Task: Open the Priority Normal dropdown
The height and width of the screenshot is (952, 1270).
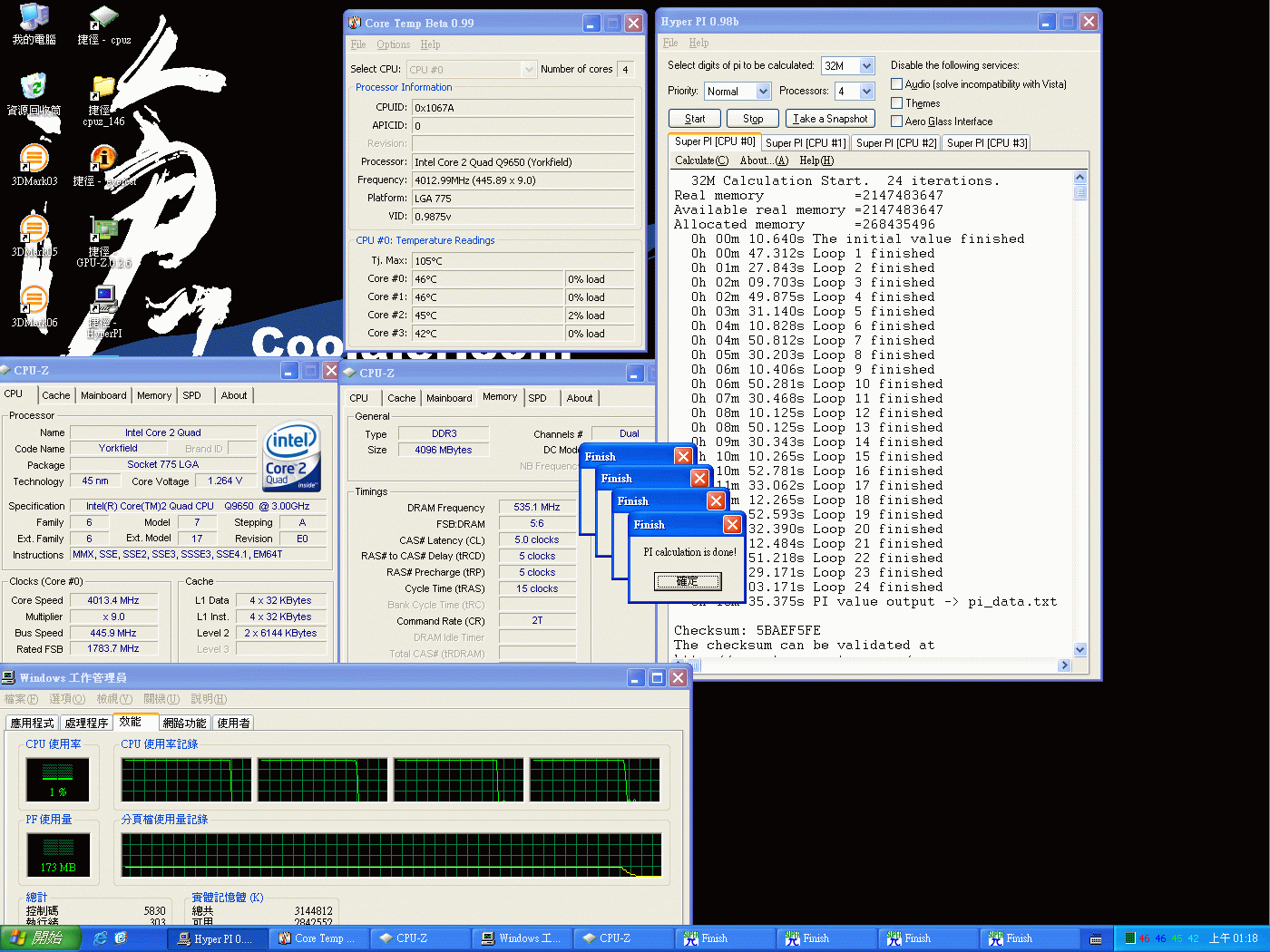Action: pyautogui.click(x=763, y=92)
